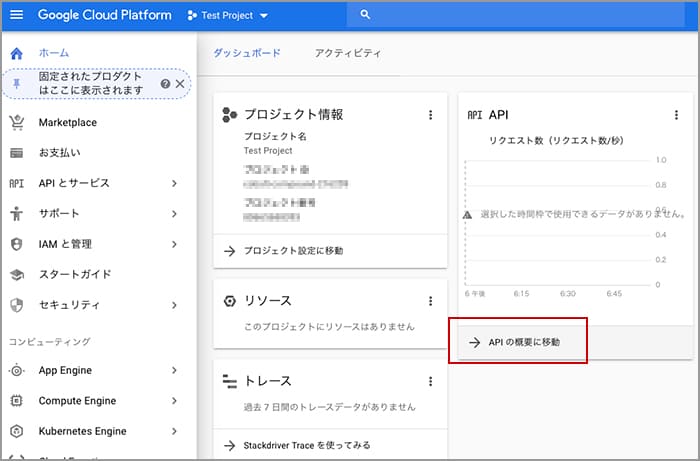Click the Kubernetes Engine hexagon icon
Image resolution: width=700 pixels, height=461 pixels.
[x=17, y=431]
